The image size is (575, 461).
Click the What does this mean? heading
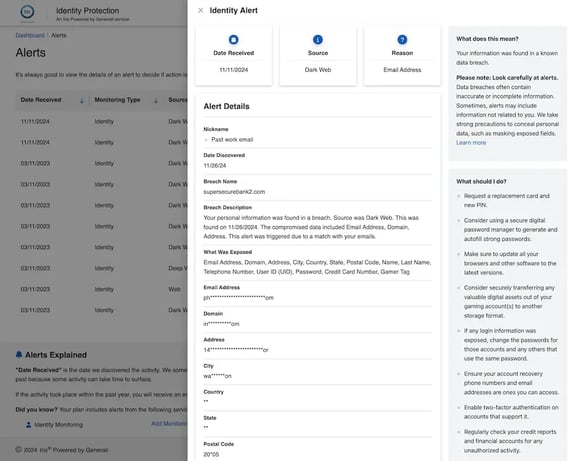[x=487, y=39]
